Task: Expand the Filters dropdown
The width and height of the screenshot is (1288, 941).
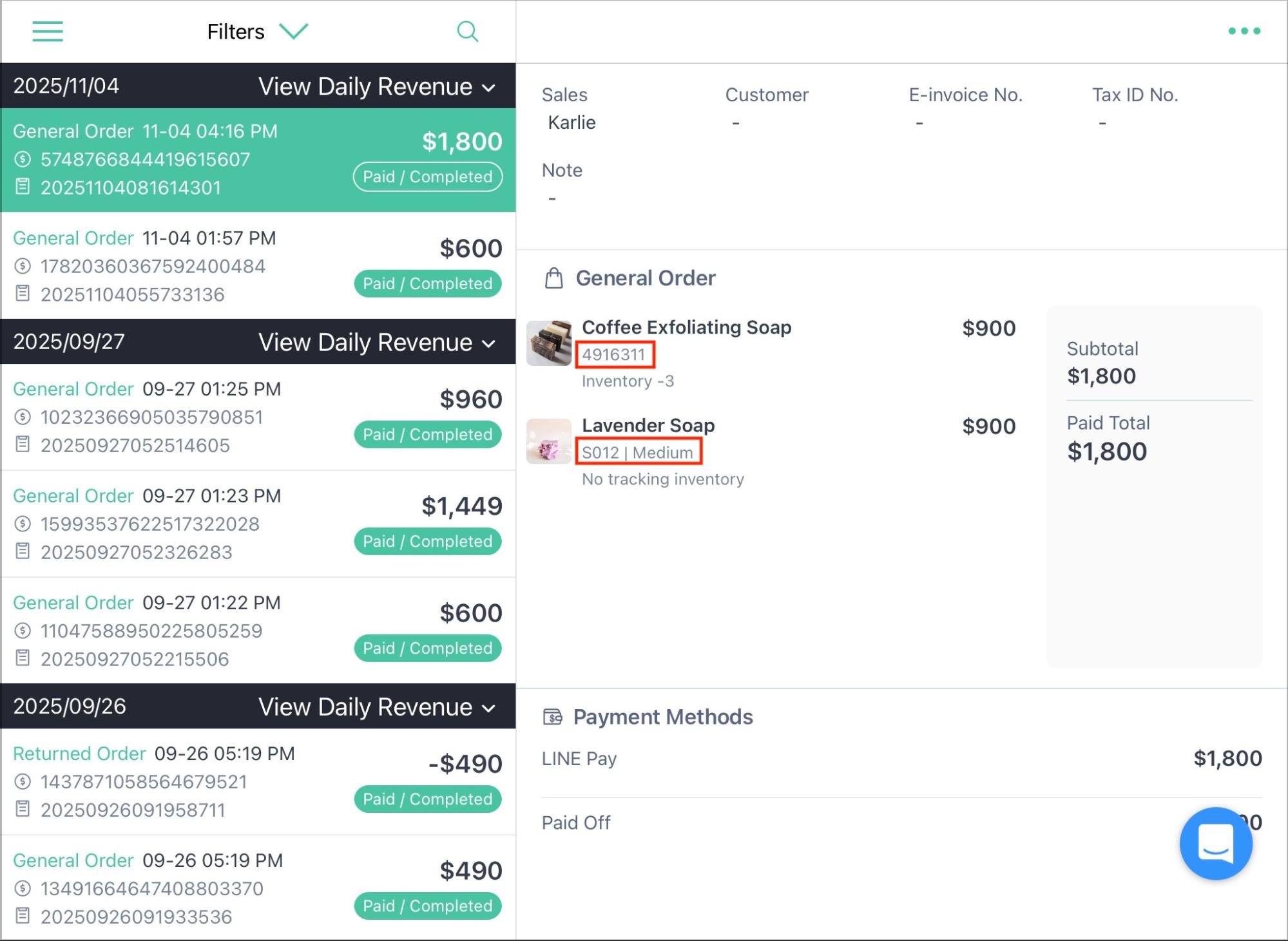Action: pos(258,31)
